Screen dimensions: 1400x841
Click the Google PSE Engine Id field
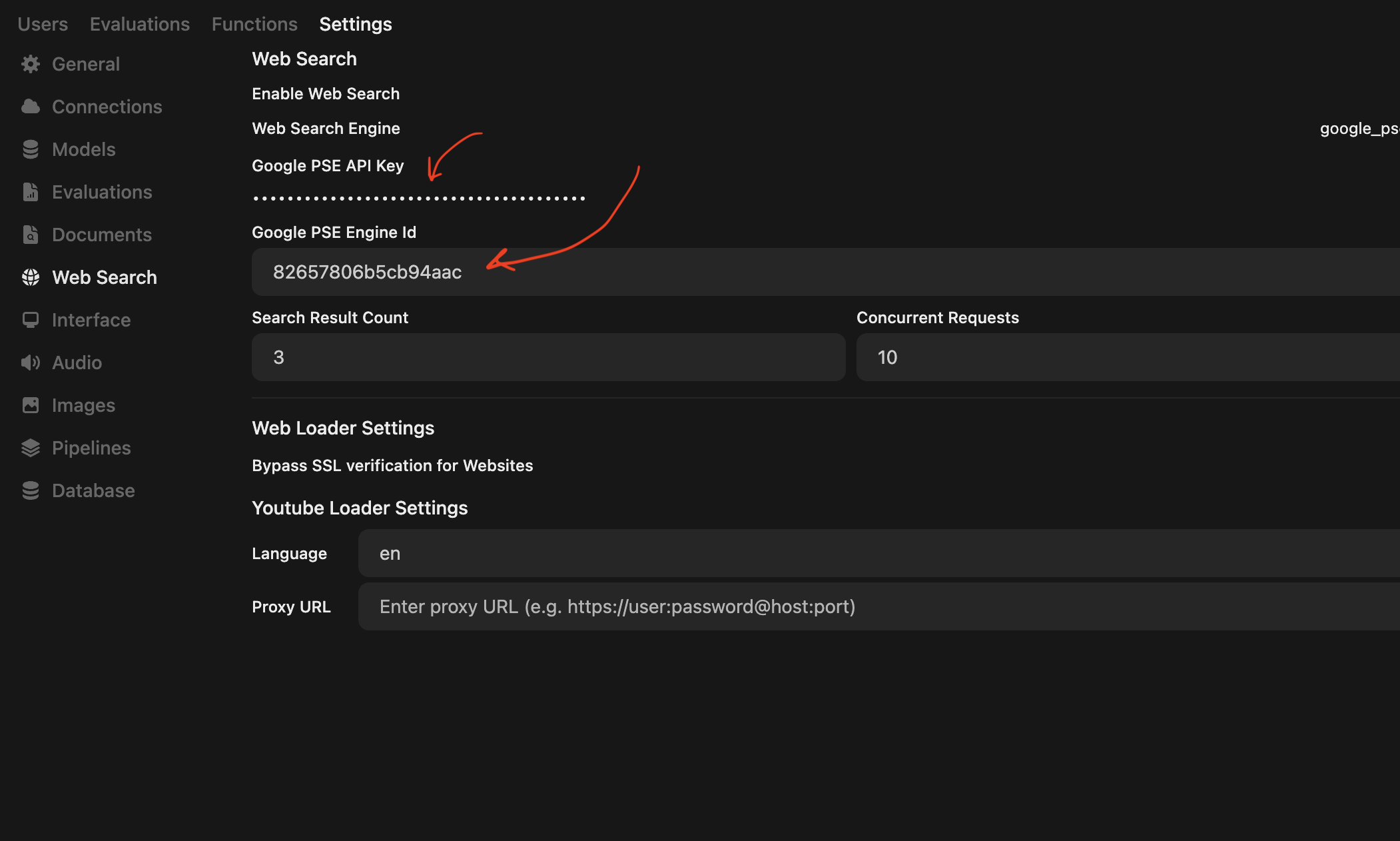click(826, 272)
